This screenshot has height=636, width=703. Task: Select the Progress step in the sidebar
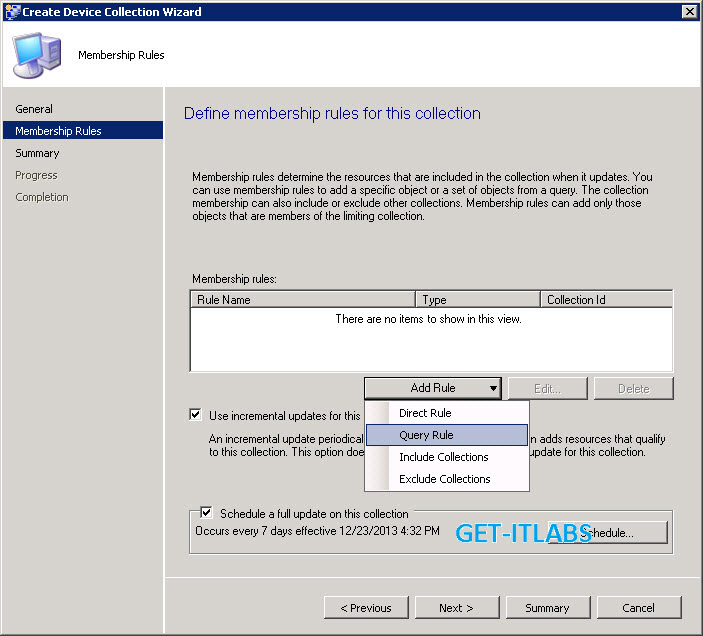coord(36,175)
